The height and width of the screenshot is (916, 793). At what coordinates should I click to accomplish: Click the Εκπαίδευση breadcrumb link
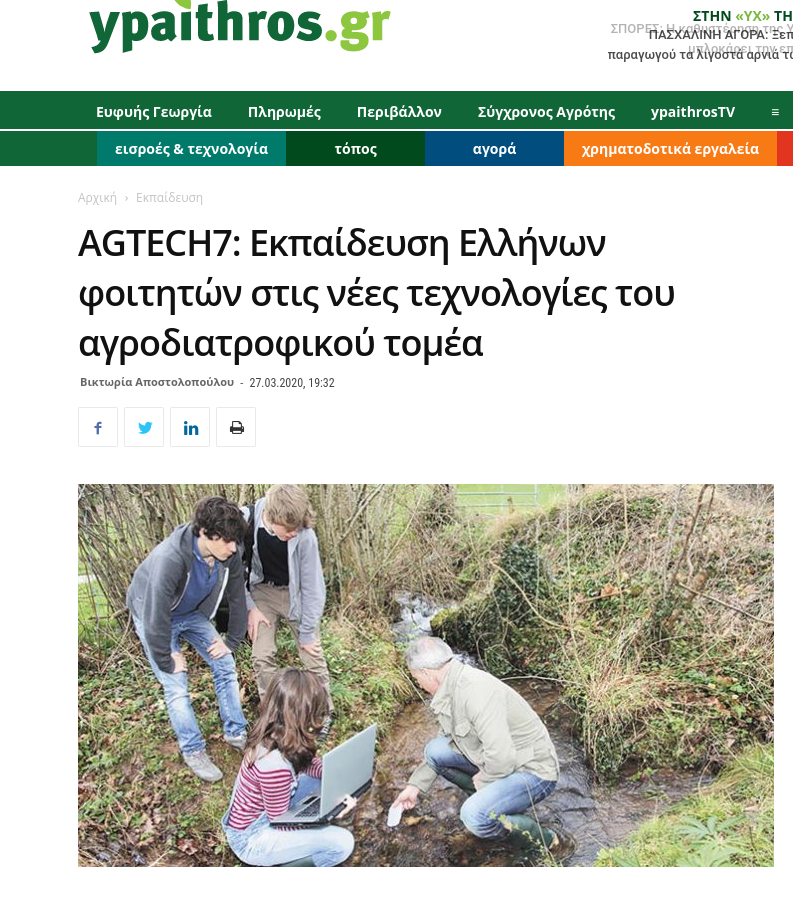pyautogui.click(x=169, y=197)
